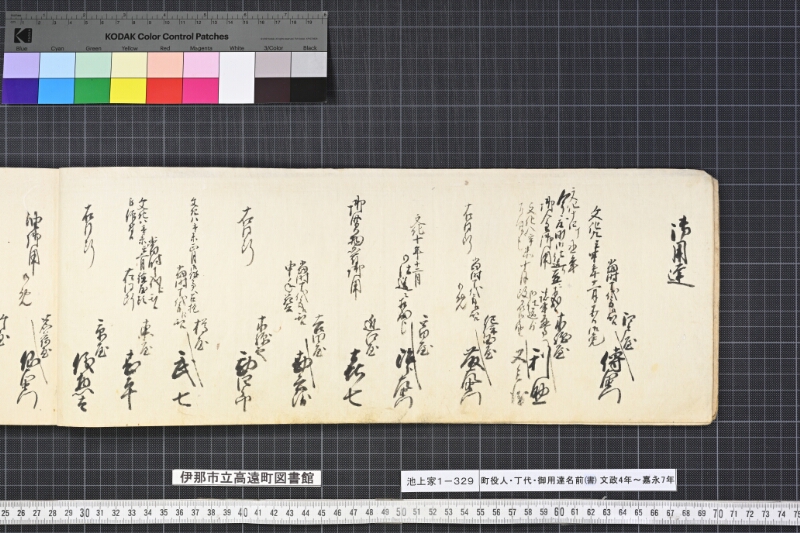Pick the saturated cyan color patch
Viewport: 800px width, 533px height.
point(56,90)
